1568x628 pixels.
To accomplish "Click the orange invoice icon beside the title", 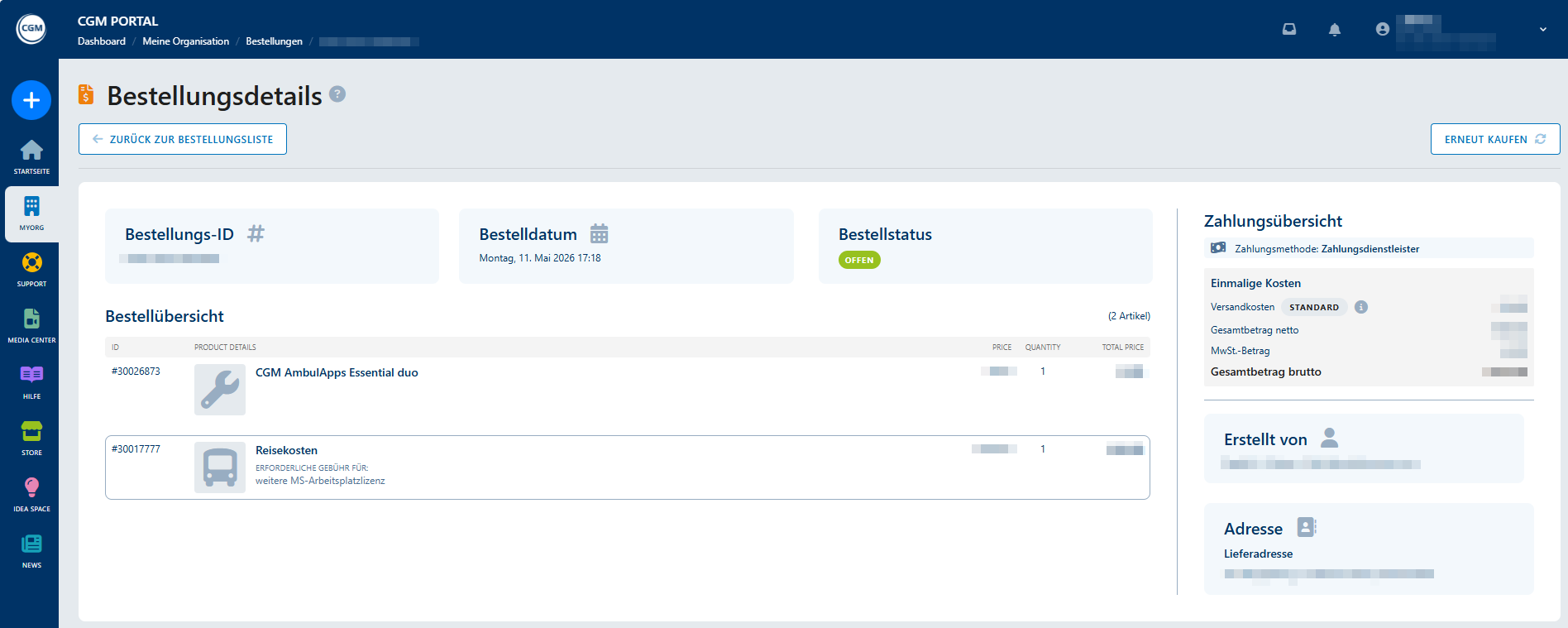I will tap(86, 94).
